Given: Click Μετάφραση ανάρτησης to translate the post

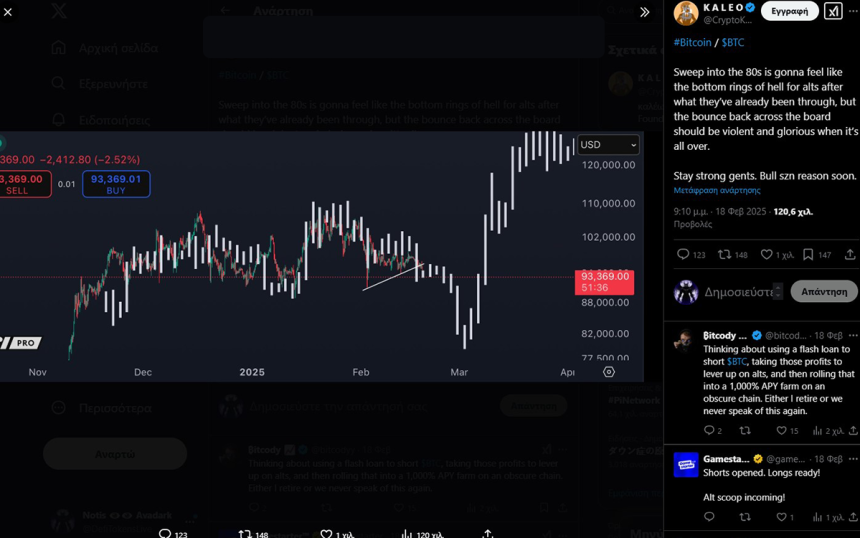Looking at the screenshot, I should point(717,190).
